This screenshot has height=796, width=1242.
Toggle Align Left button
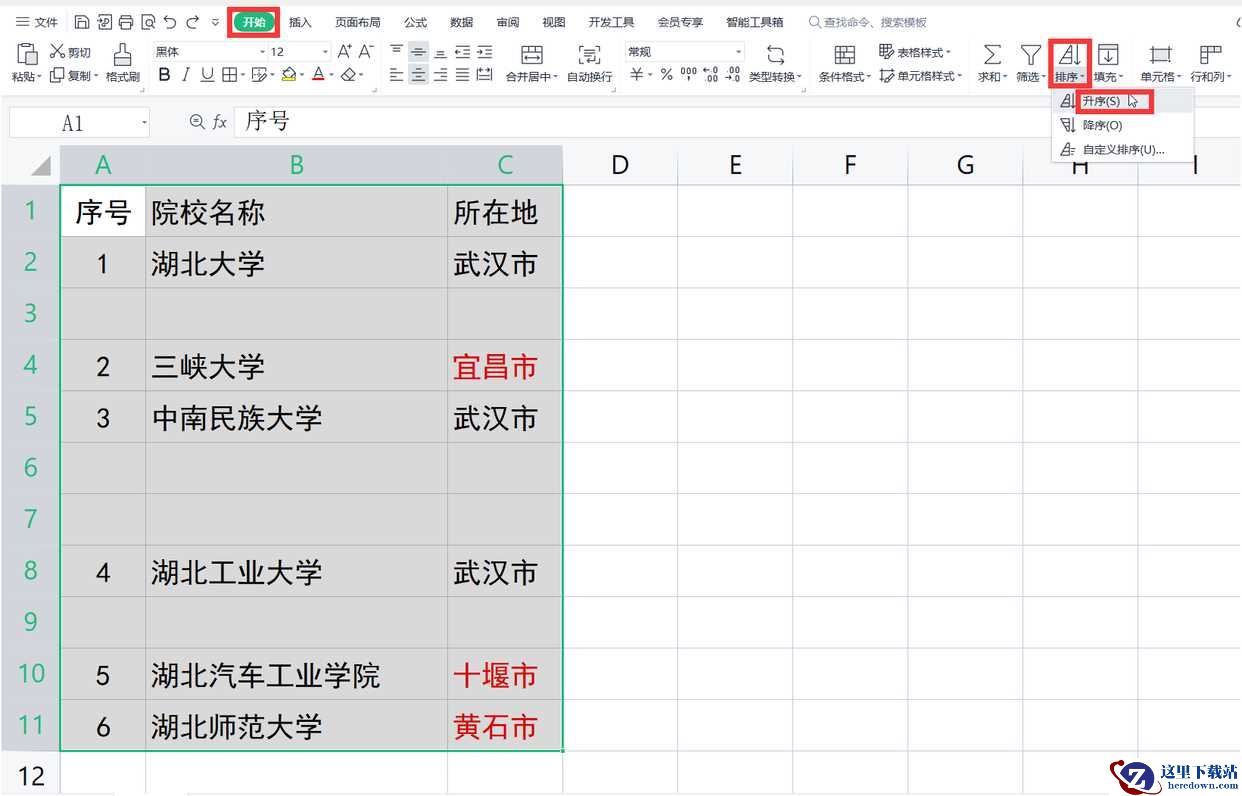pyautogui.click(x=397, y=75)
